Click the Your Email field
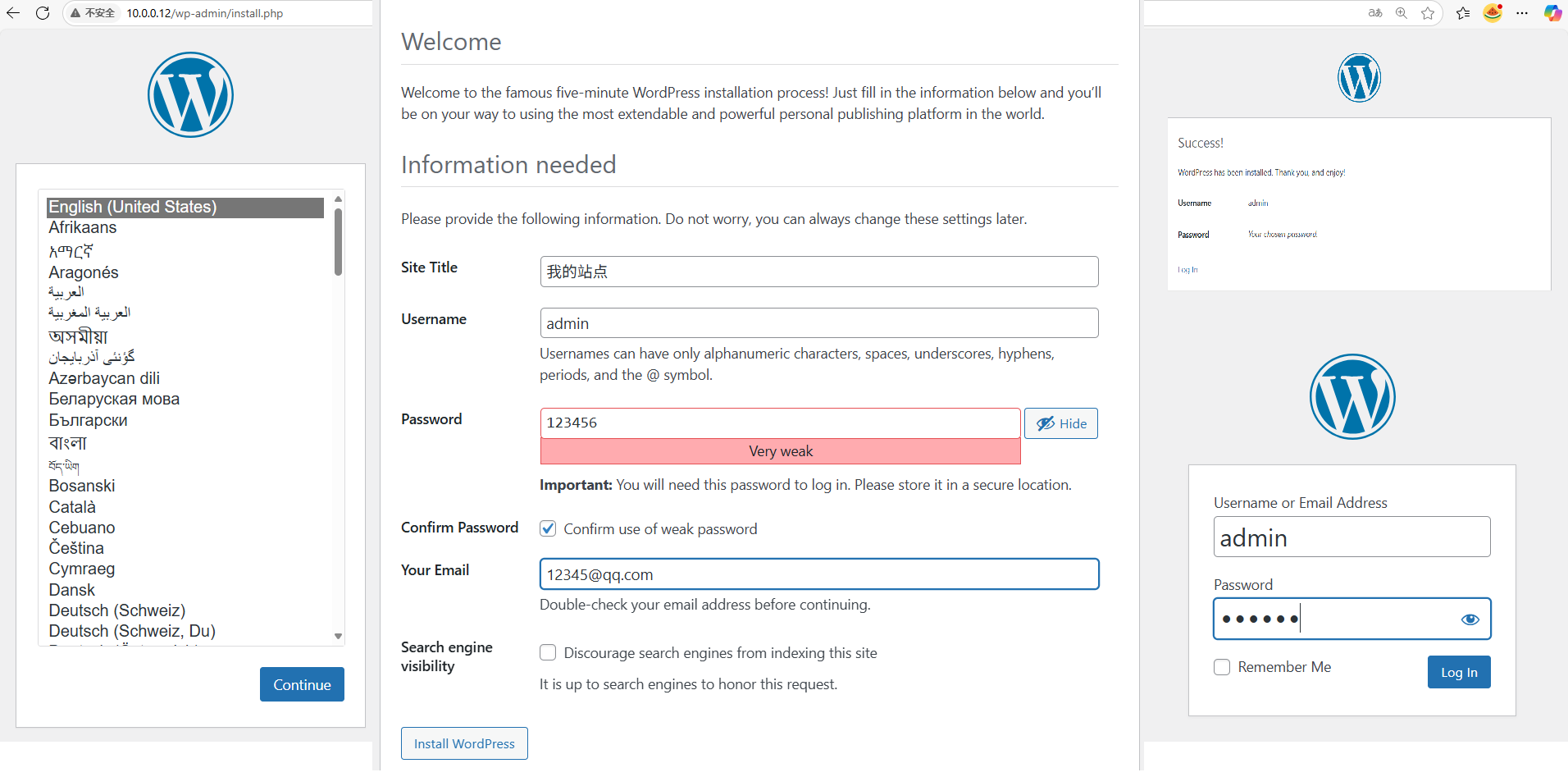 819,574
